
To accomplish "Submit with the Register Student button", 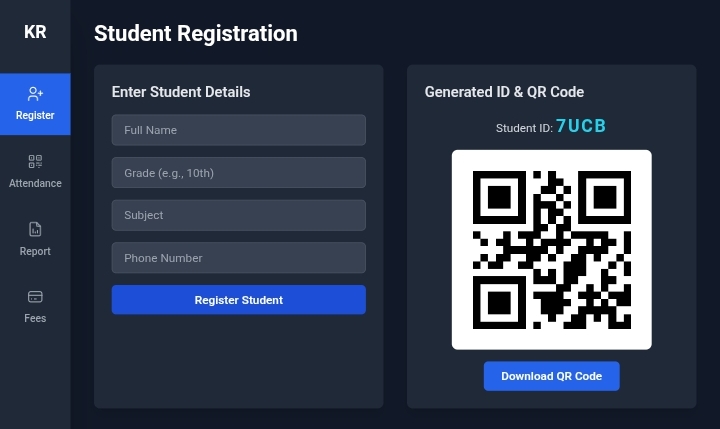I will click(239, 300).
